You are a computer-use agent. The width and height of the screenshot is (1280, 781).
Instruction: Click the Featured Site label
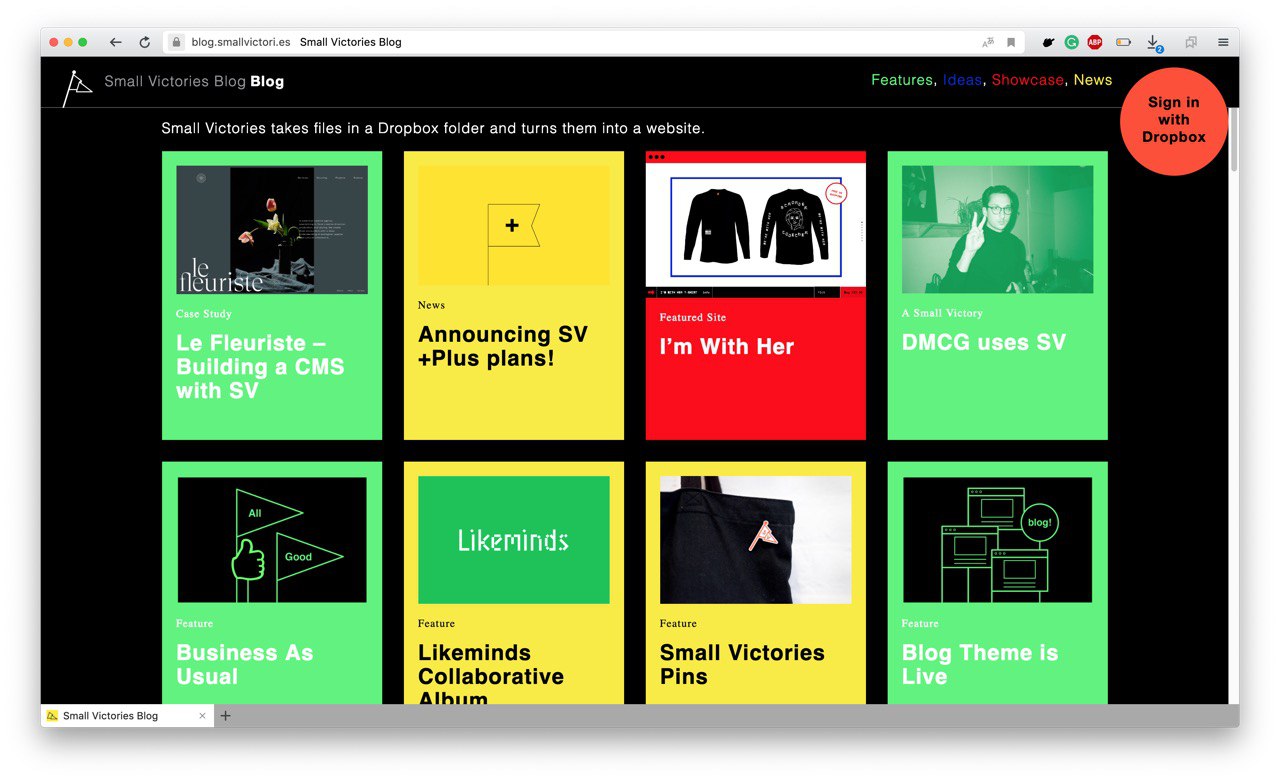[693, 318]
